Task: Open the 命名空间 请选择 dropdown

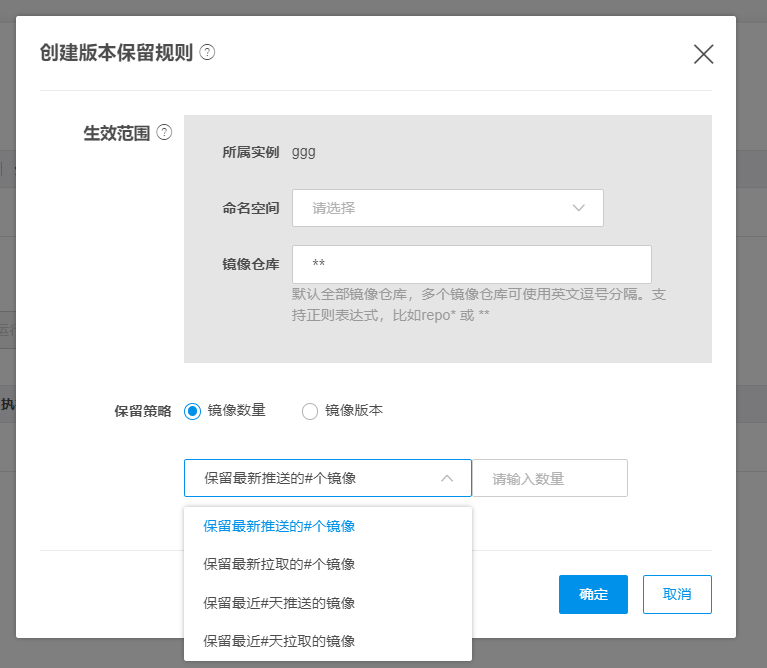Action: pyautogui.click(x=447, y=208)
